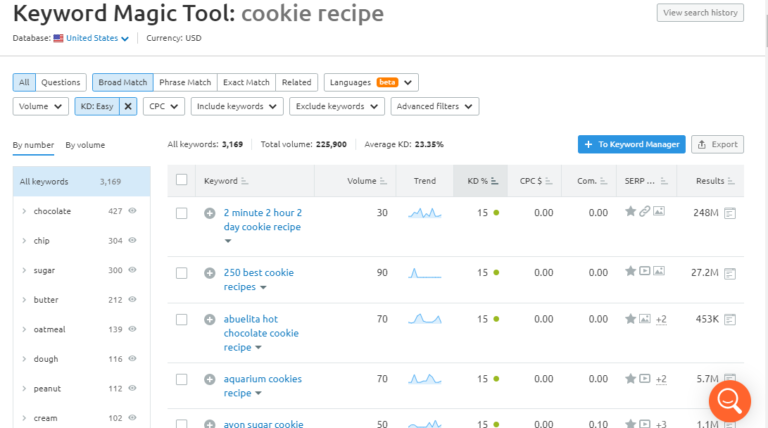Click the Export button
Screen dimensions: 768x428
coord(718,144)
